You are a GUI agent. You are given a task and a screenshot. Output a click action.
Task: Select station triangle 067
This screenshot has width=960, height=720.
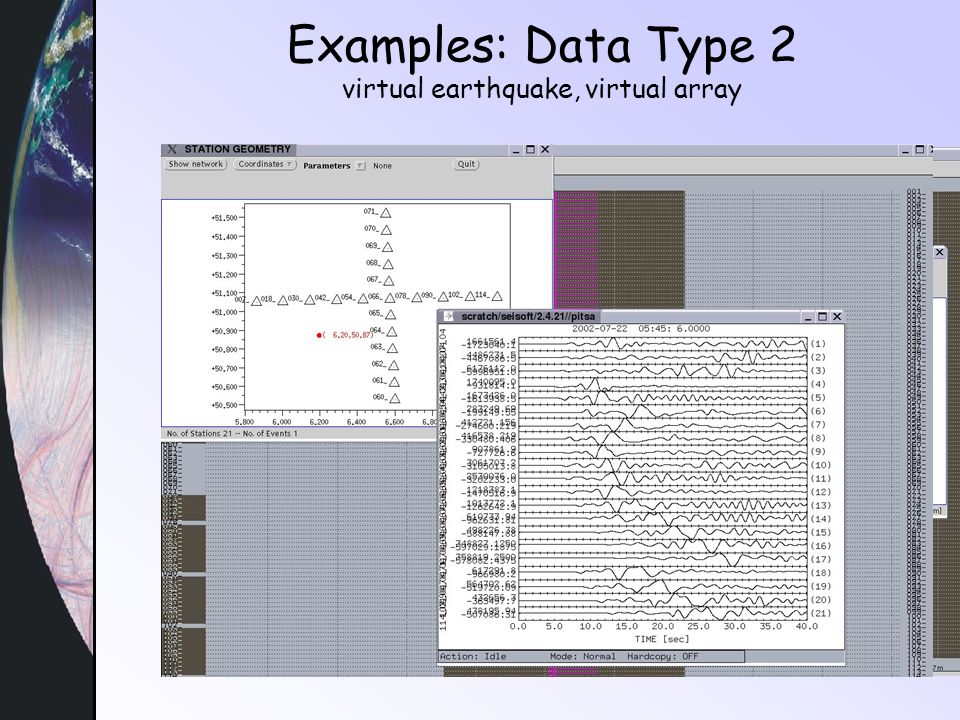pos(388,281)
